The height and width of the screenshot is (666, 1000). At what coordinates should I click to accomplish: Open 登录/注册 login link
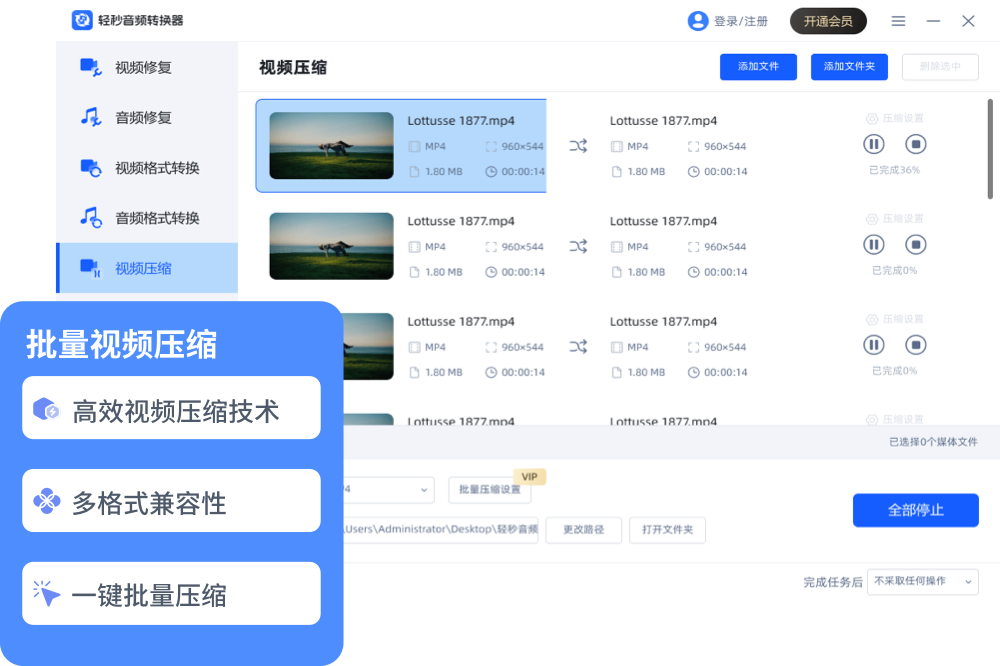coord(740,22)
